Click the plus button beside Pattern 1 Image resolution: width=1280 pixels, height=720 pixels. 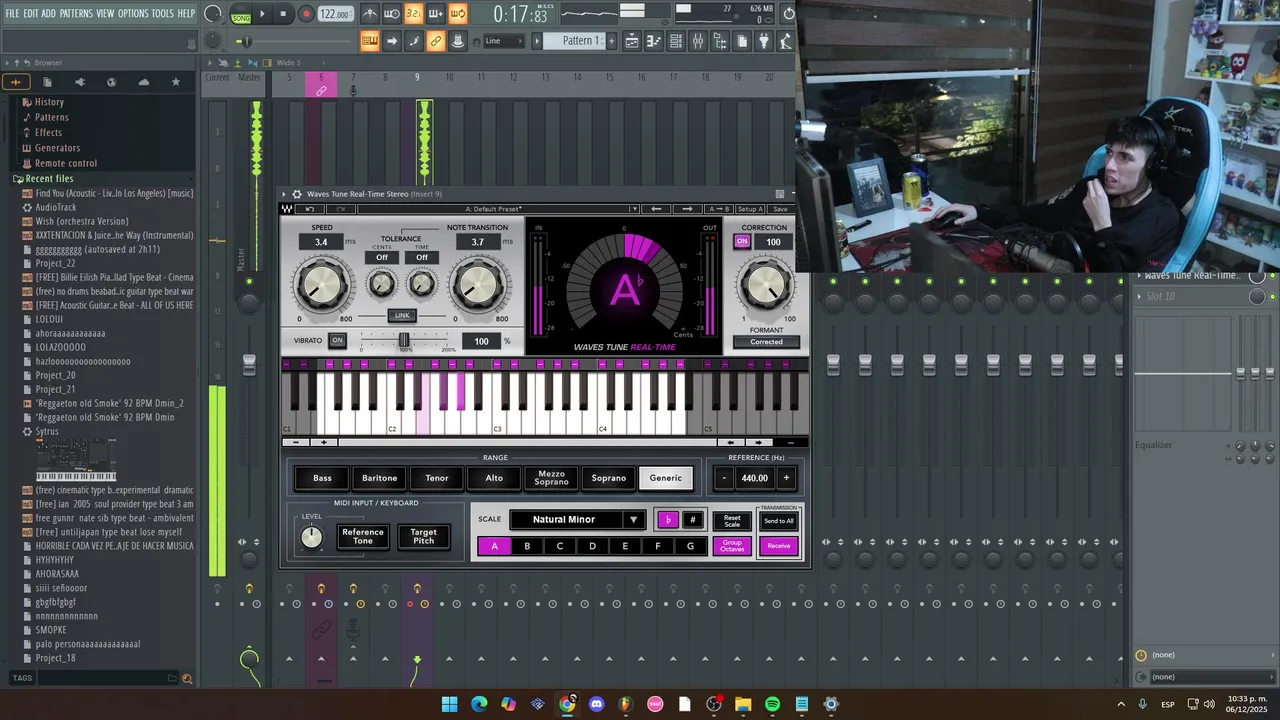(613, 41)
